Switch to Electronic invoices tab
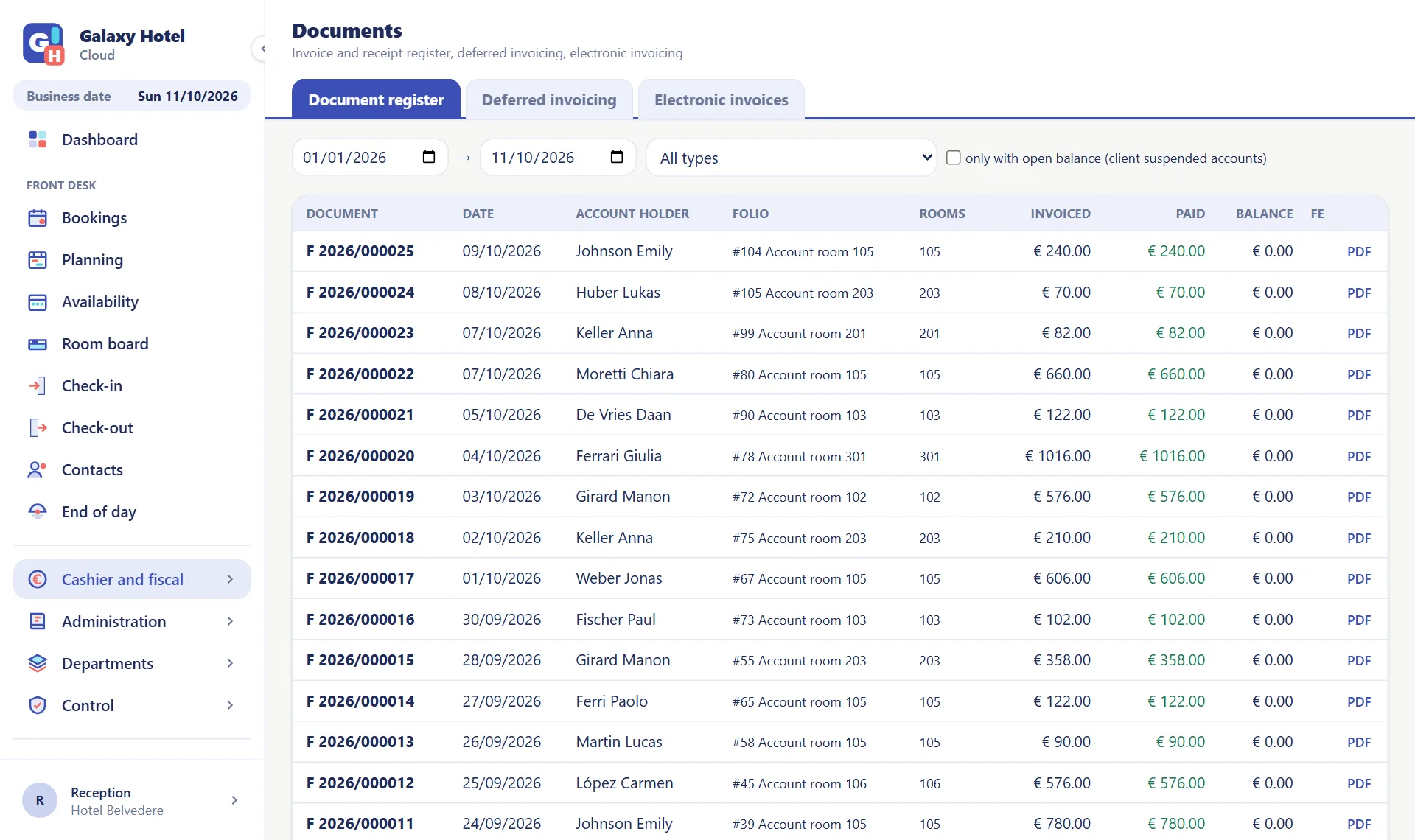The height and width of the screenshot is (840, 1415). coord(721,99)
